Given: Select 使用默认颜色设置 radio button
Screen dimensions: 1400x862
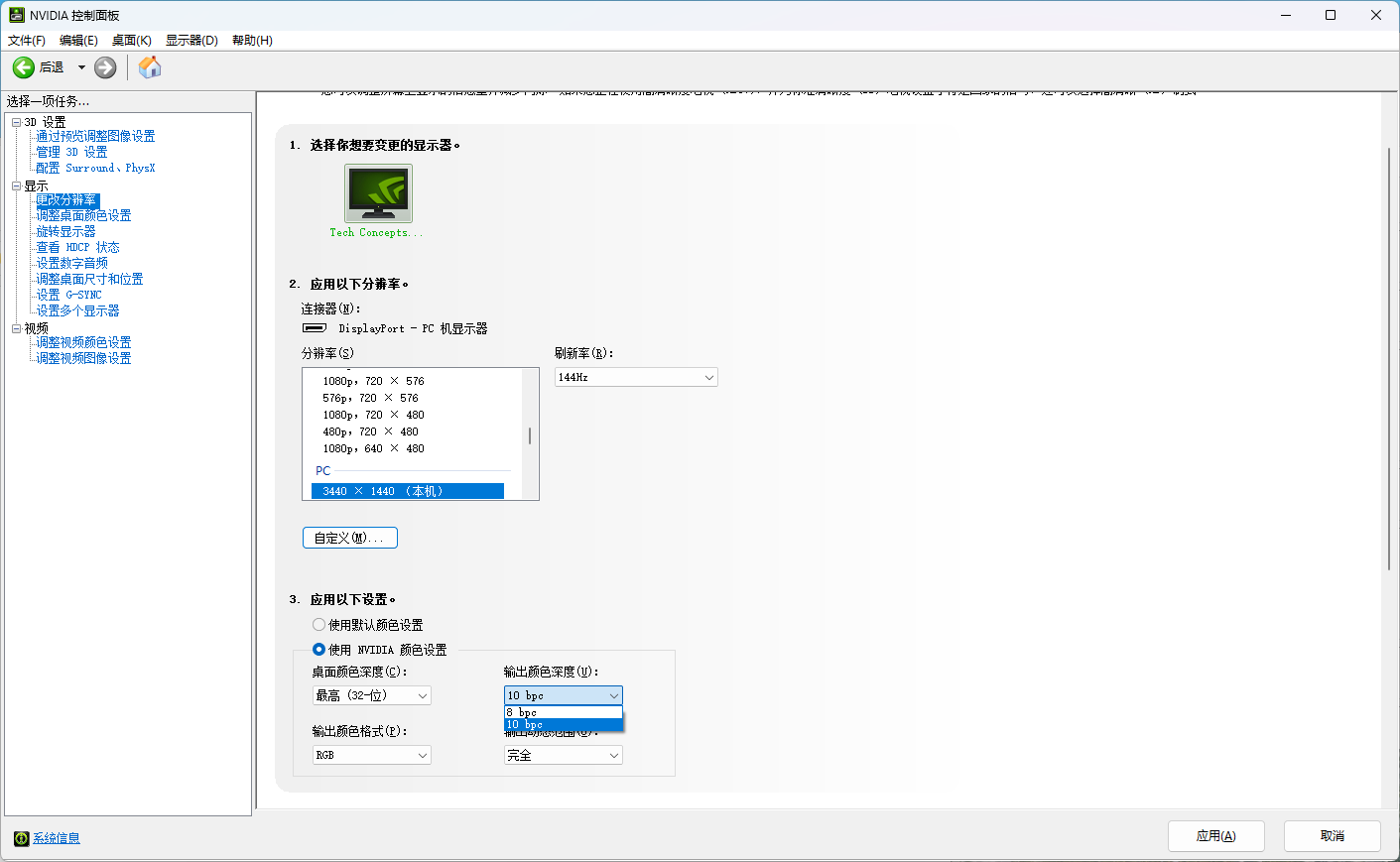Looking at the screenshot, I should (318, 625).
